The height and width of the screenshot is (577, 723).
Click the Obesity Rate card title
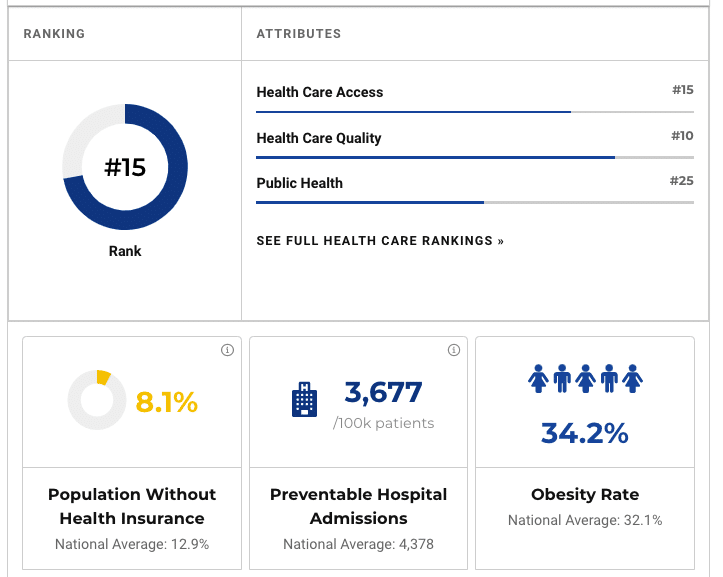(x=585, y=494)
